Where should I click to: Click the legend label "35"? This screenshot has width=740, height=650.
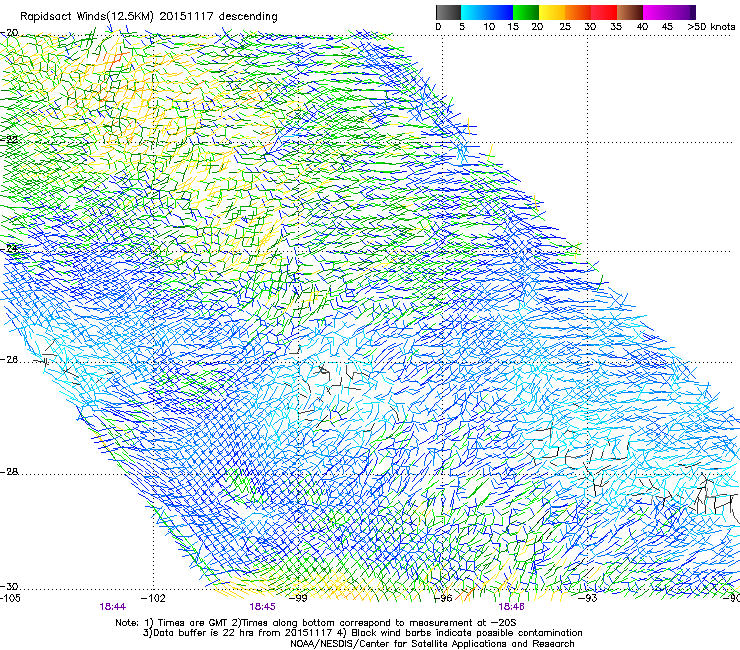coord(616,27)
